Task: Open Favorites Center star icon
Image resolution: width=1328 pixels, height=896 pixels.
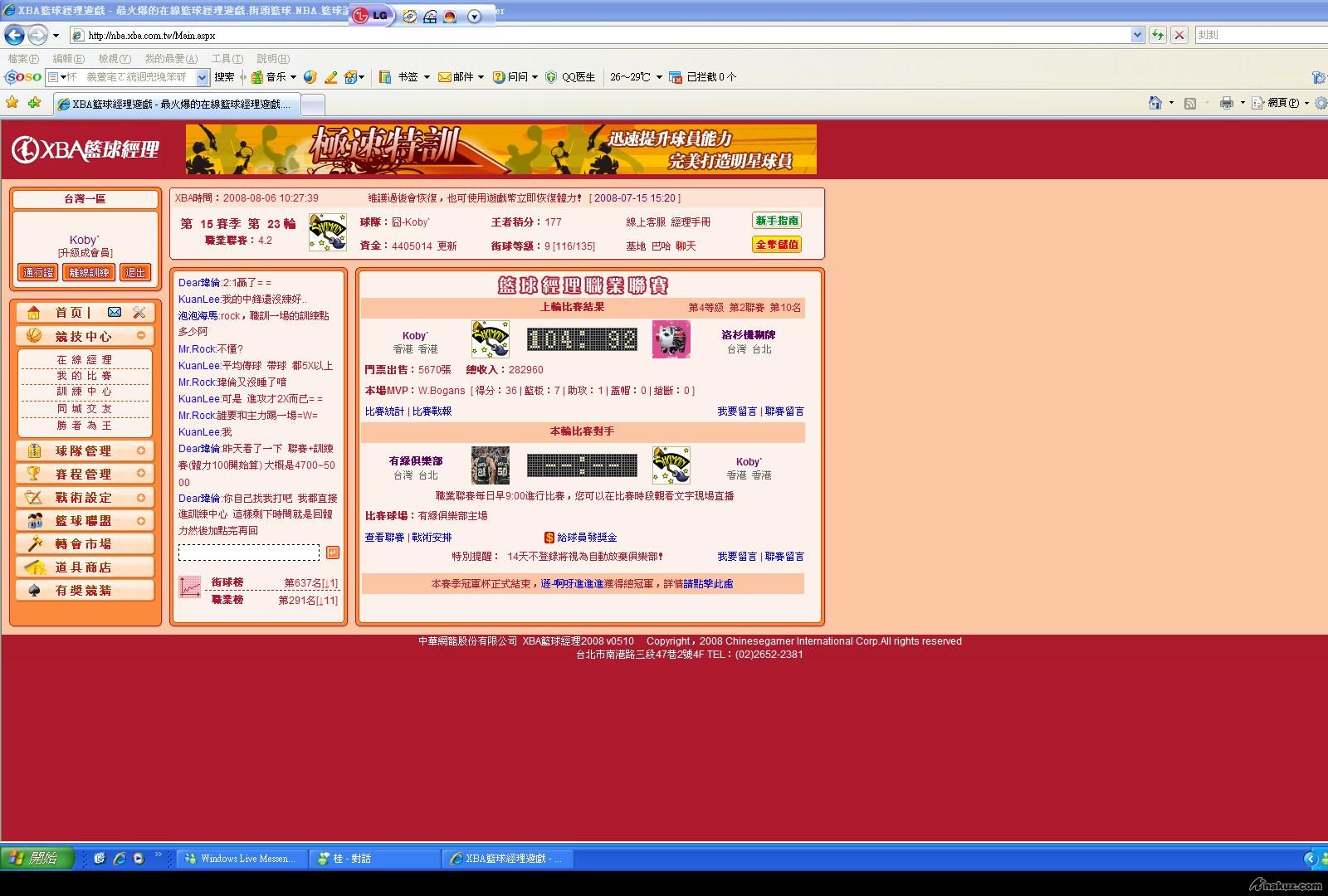Action: tap(12, 103)
